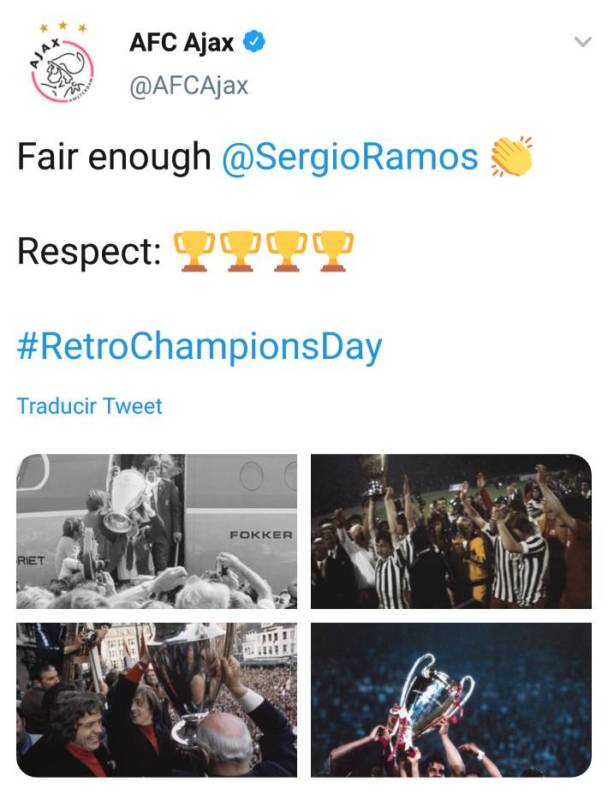Open the @SergioRamos mention
Image resolution: width=608 pixels, height=800 pixels.
(x=349, y=157)
